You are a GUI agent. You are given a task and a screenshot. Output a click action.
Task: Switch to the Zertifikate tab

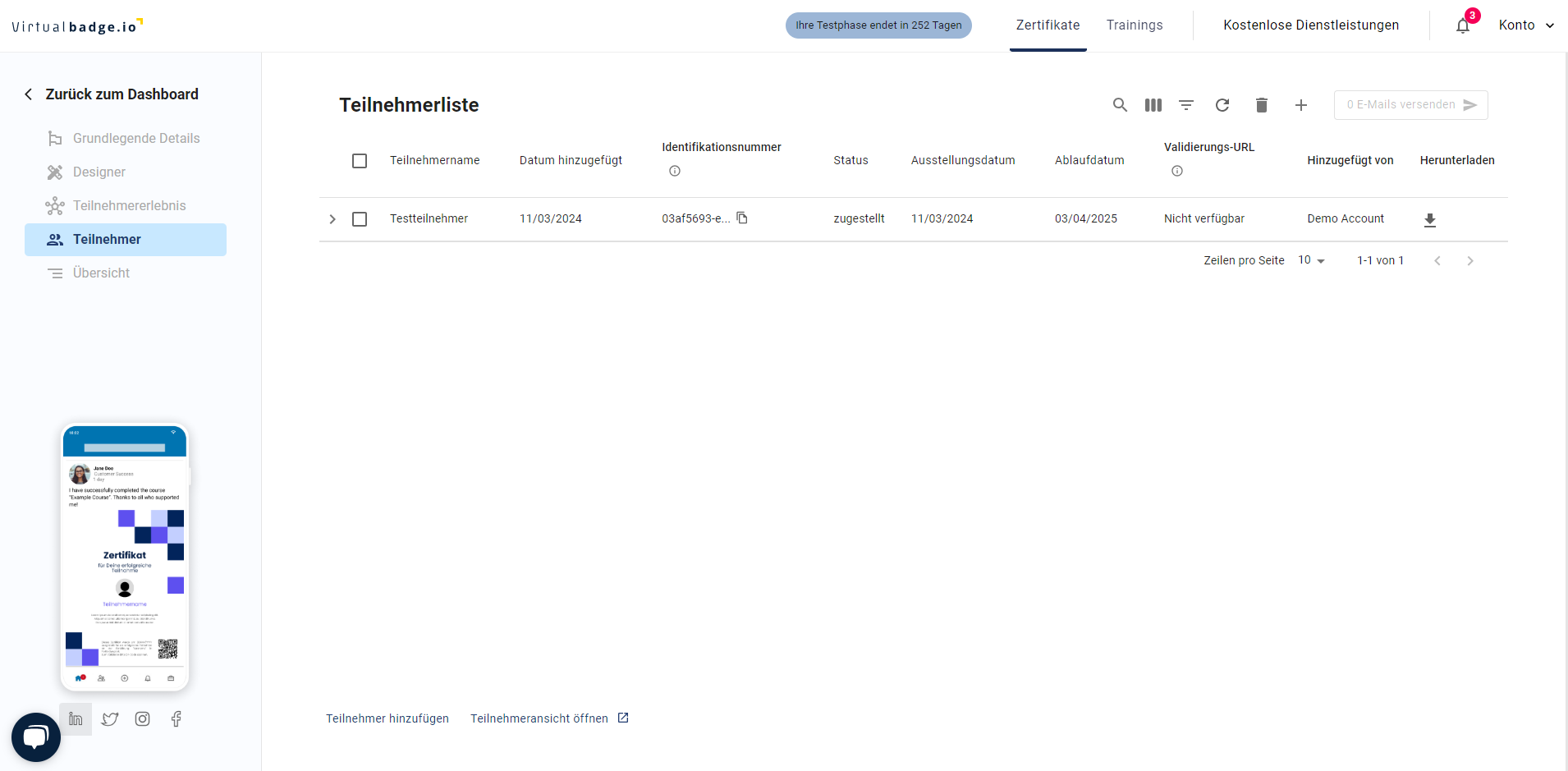click(x=1048, y=25)
